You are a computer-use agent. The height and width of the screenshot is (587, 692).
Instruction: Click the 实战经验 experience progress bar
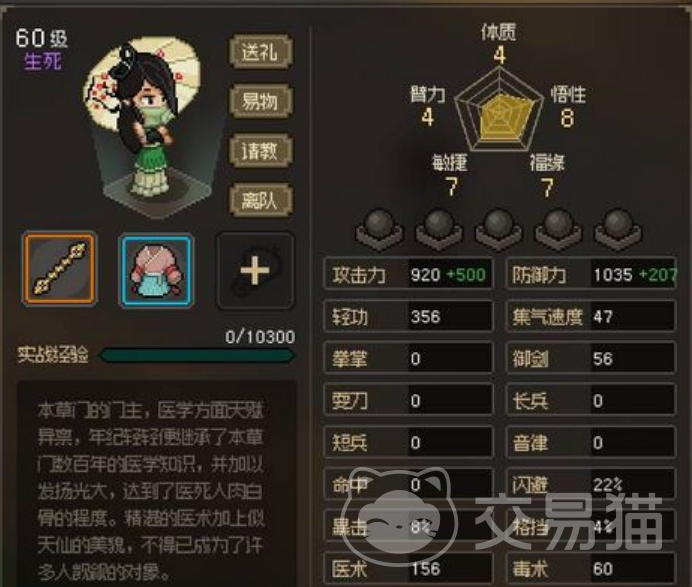tap(197, 355)
